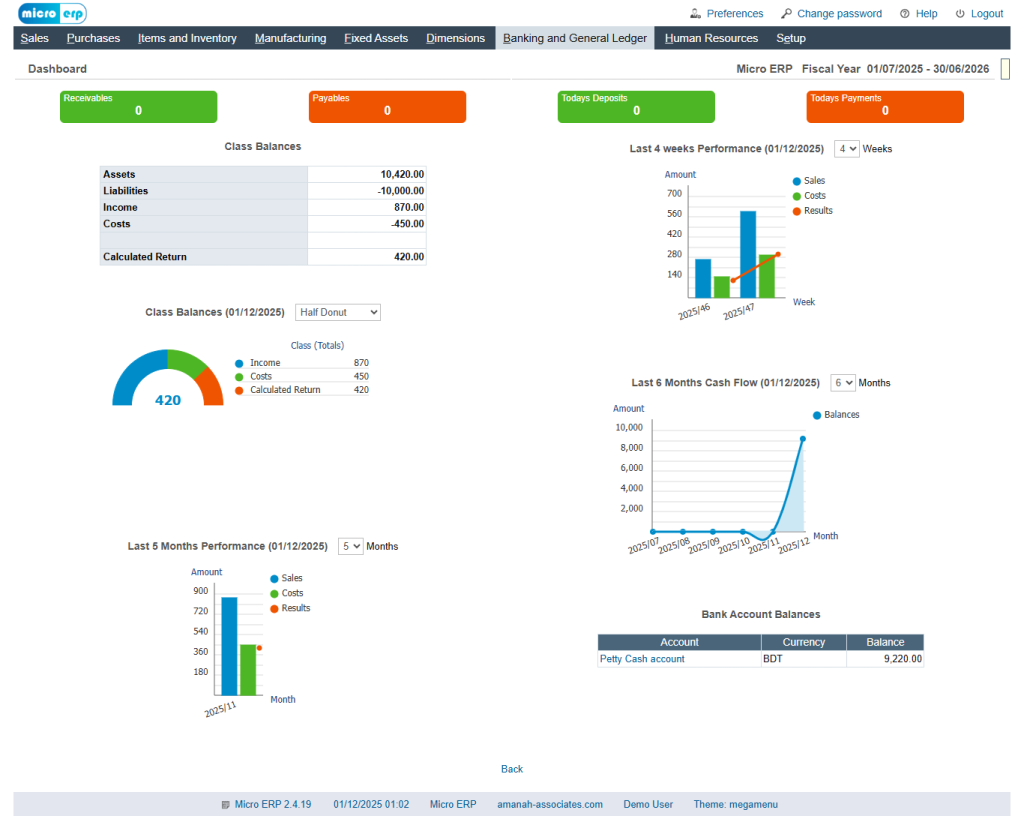Toggle Costs series in monthly performance legend

(274, 593)
